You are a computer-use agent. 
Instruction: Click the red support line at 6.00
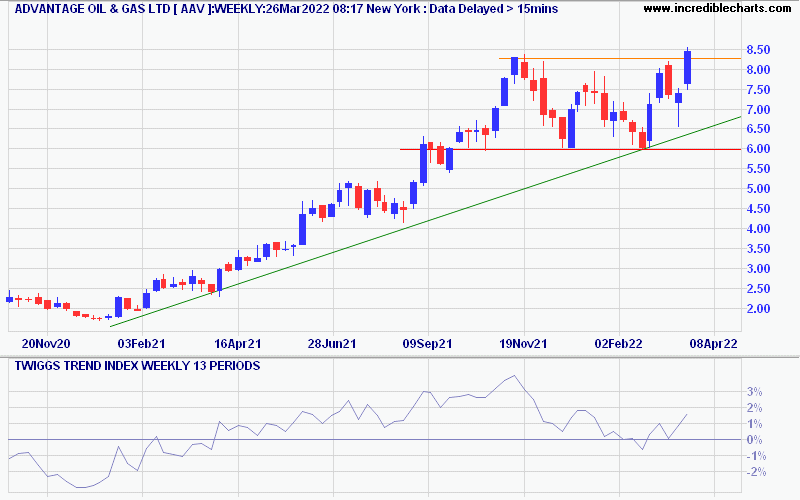(570, 149)
